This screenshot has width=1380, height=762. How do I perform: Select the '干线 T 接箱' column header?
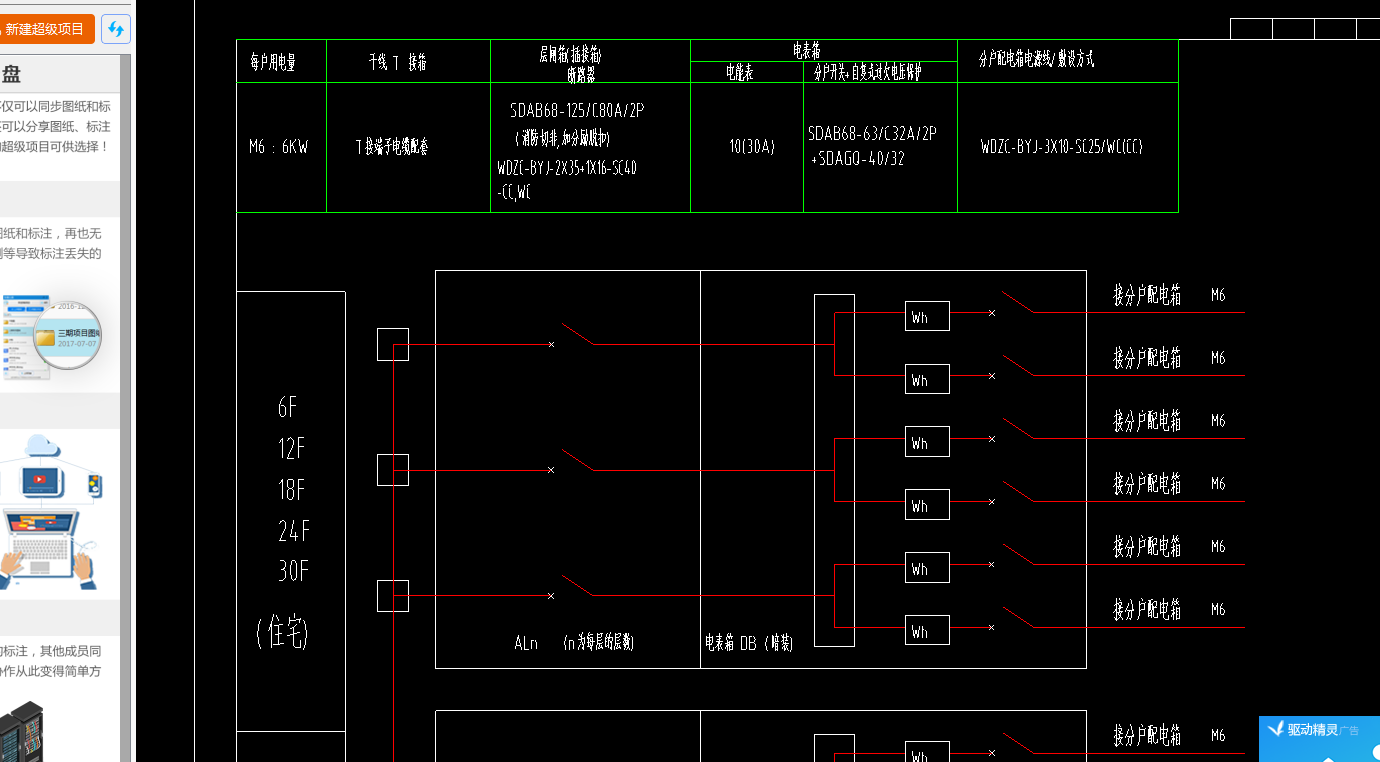[x=397, y=62]
